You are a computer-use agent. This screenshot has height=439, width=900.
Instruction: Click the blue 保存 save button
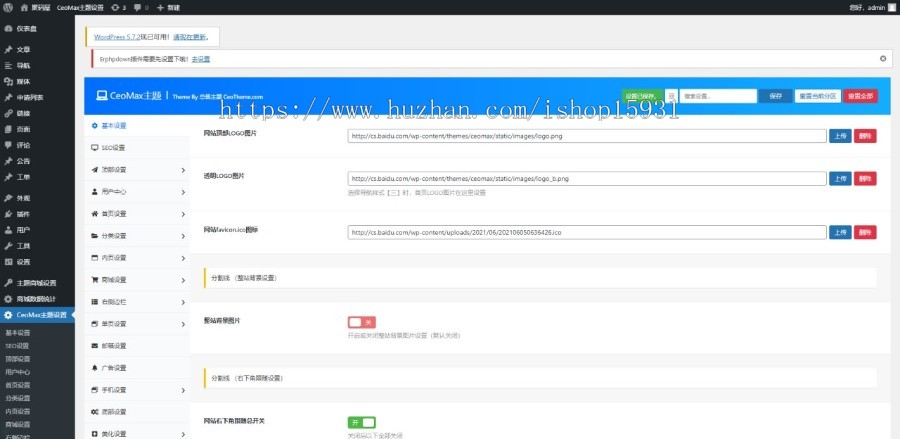(x=775, y=96)
